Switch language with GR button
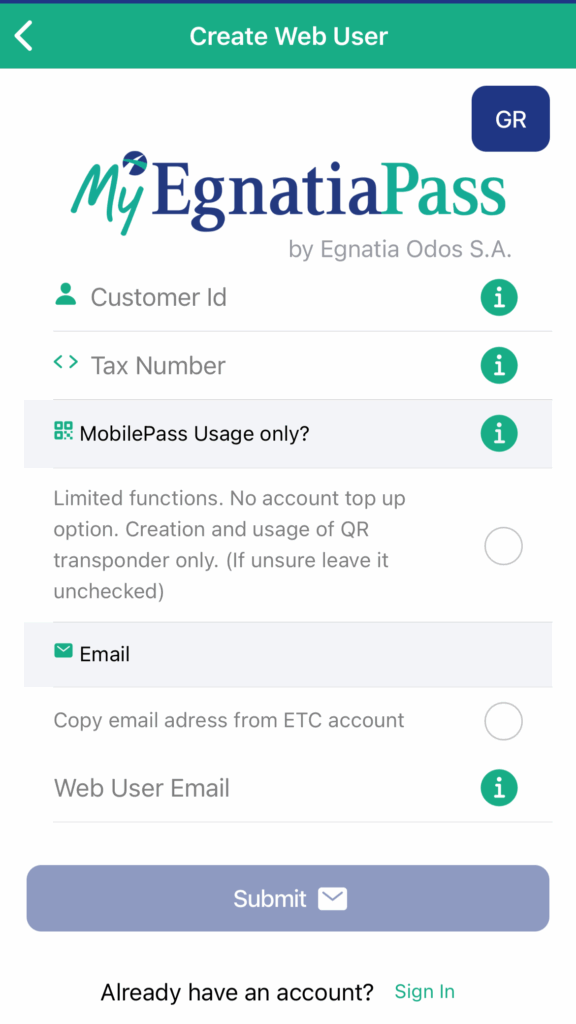The height and width of the screenshot is (1024, 576). coord(511,119)
